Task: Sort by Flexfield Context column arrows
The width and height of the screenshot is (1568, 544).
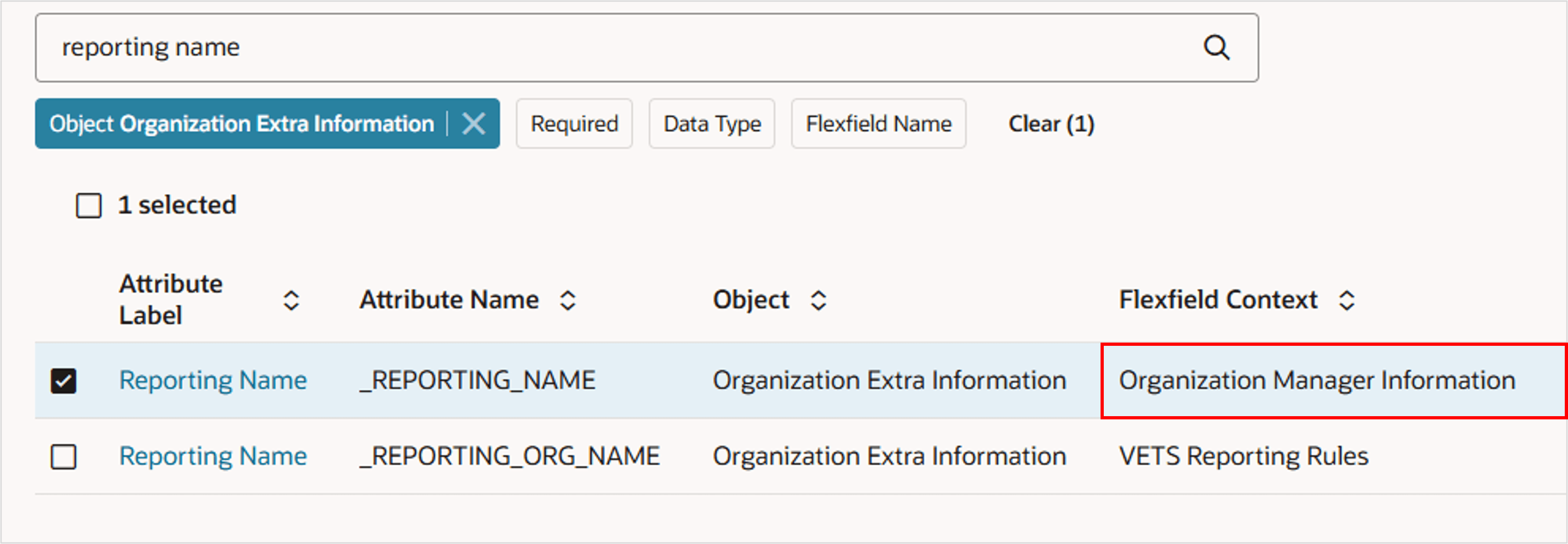Action: click(1346, 300)
